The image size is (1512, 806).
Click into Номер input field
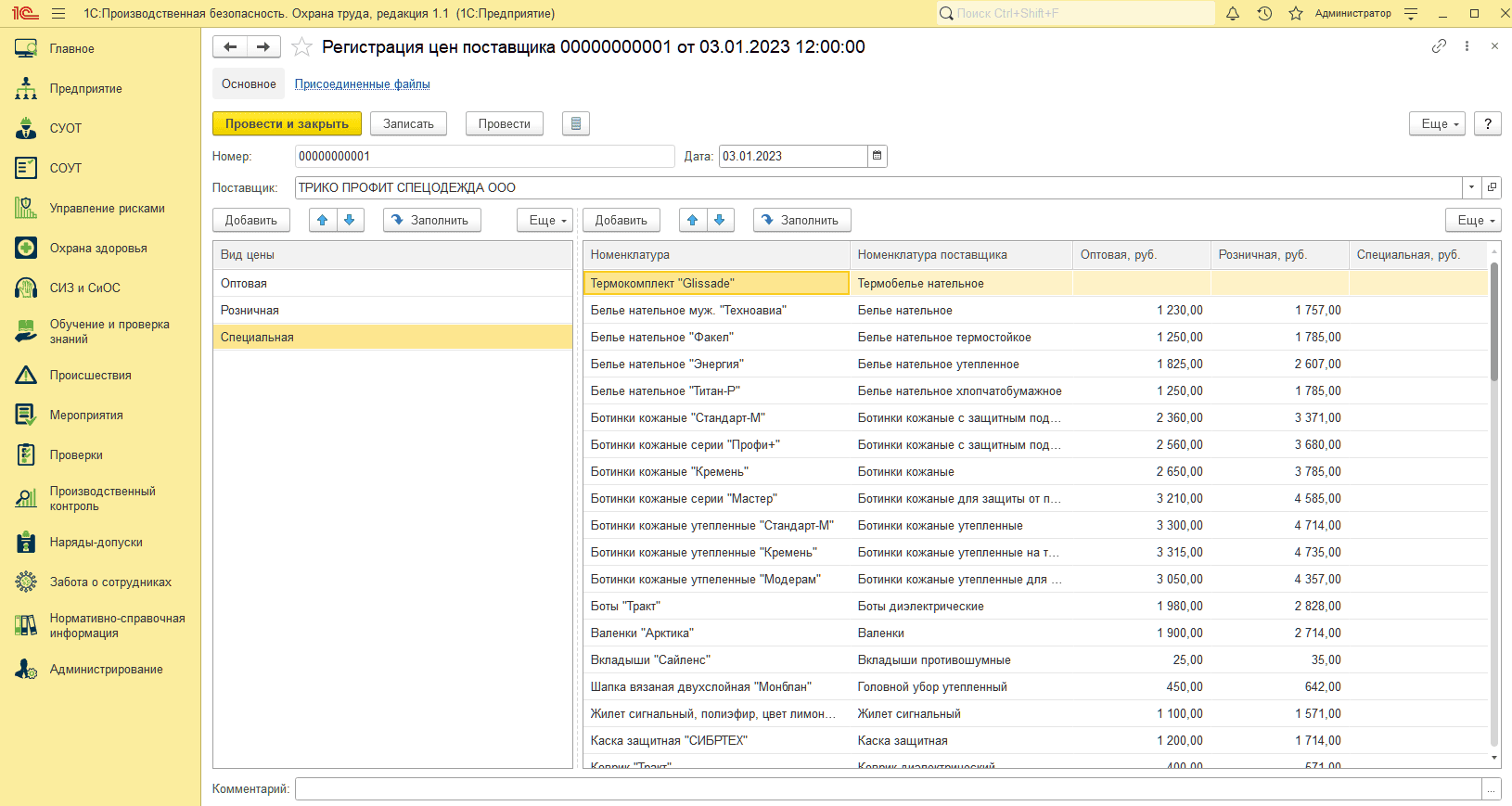pyautogui.click(x=484, y=156)
